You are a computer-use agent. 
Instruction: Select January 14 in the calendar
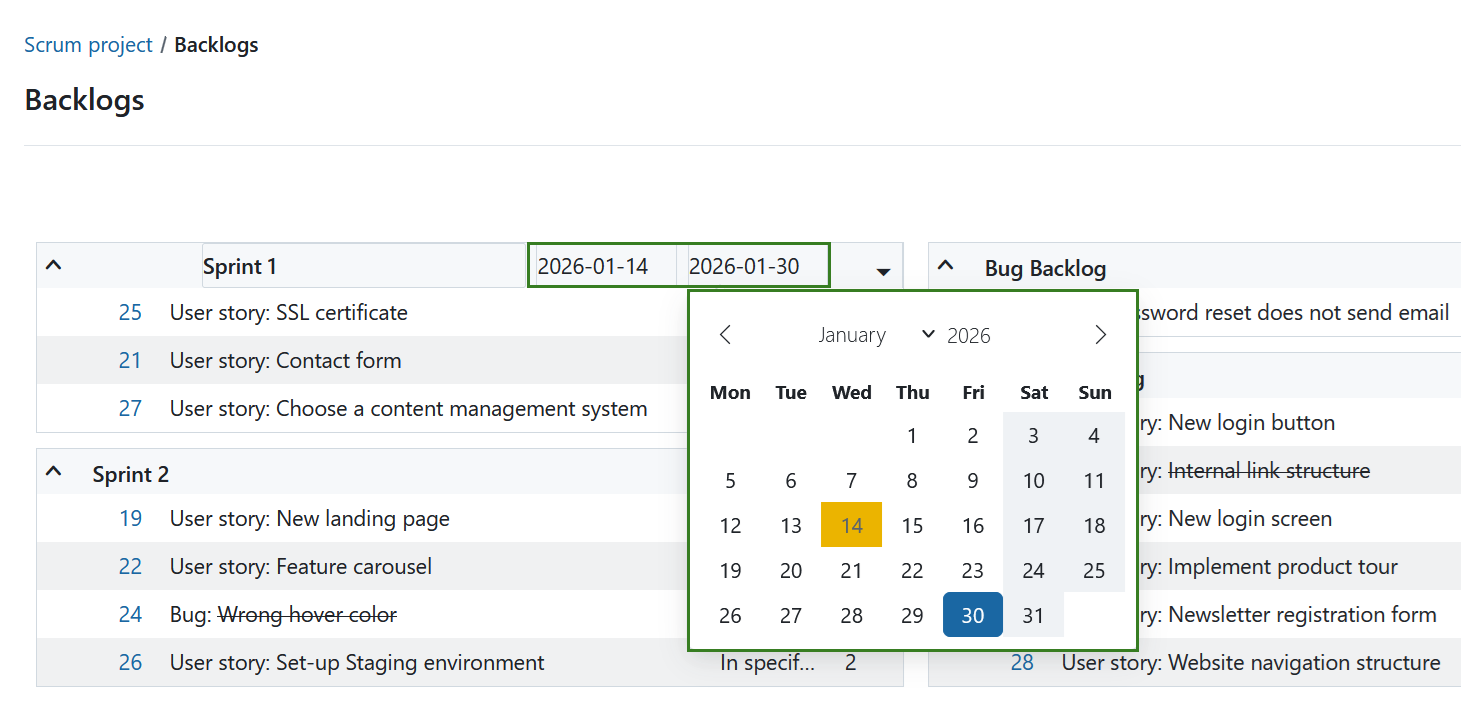coord(851,524)
